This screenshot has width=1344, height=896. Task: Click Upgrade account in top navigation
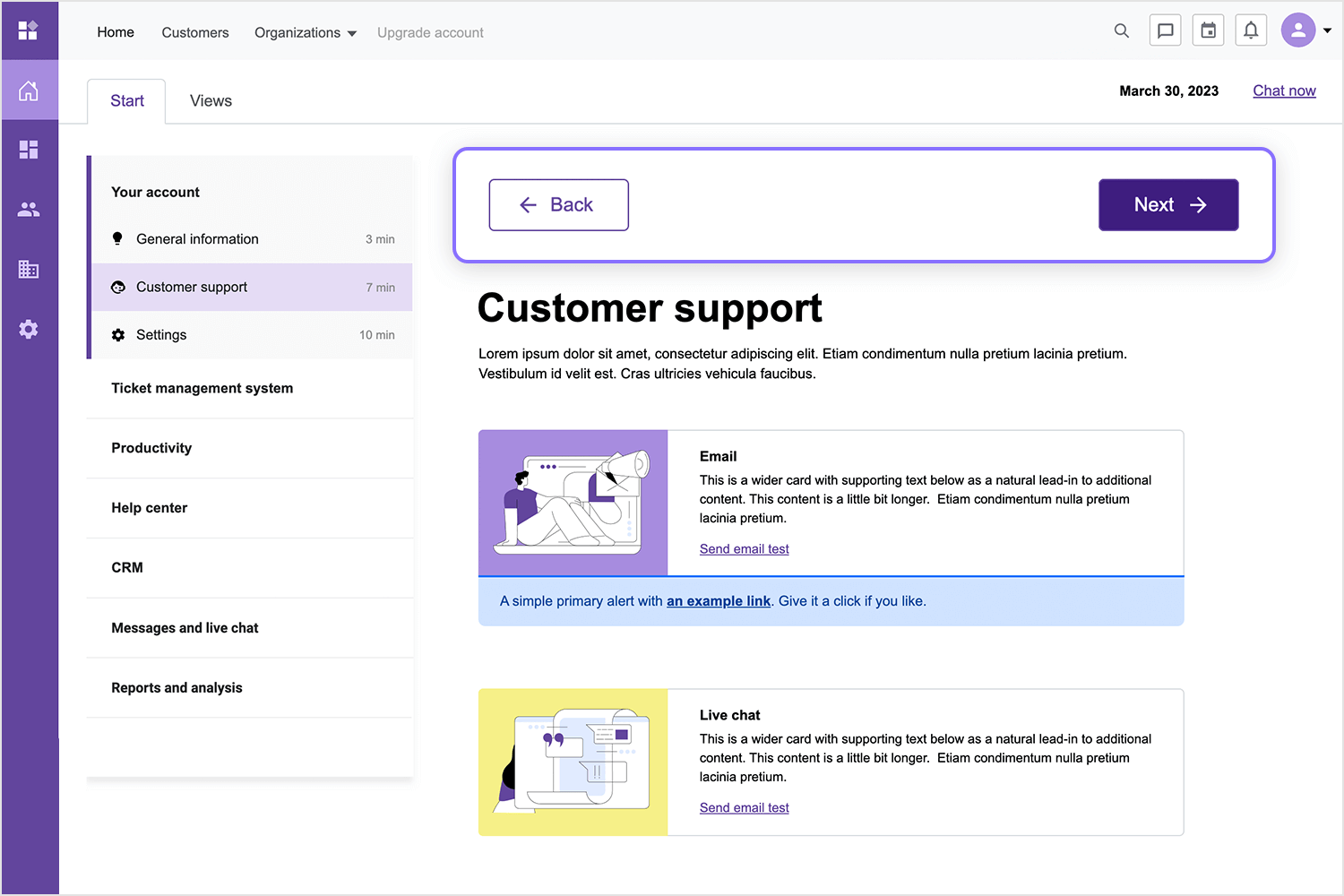click(430, 32)
